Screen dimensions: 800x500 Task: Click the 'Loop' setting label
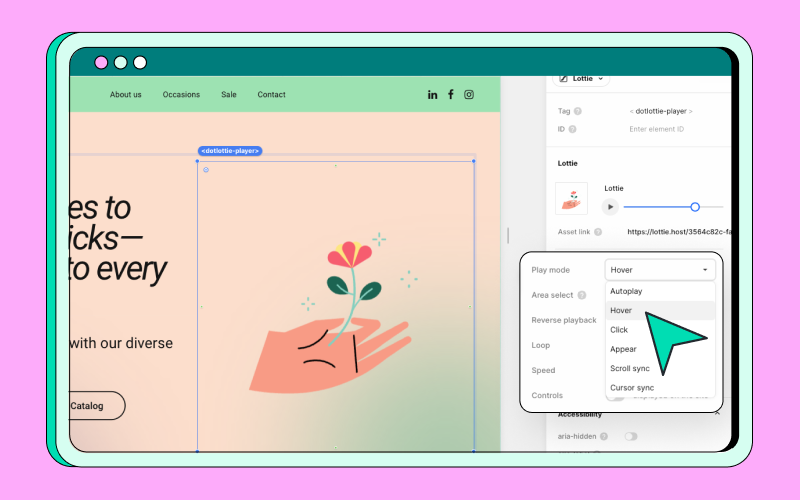tap(541, 345)
